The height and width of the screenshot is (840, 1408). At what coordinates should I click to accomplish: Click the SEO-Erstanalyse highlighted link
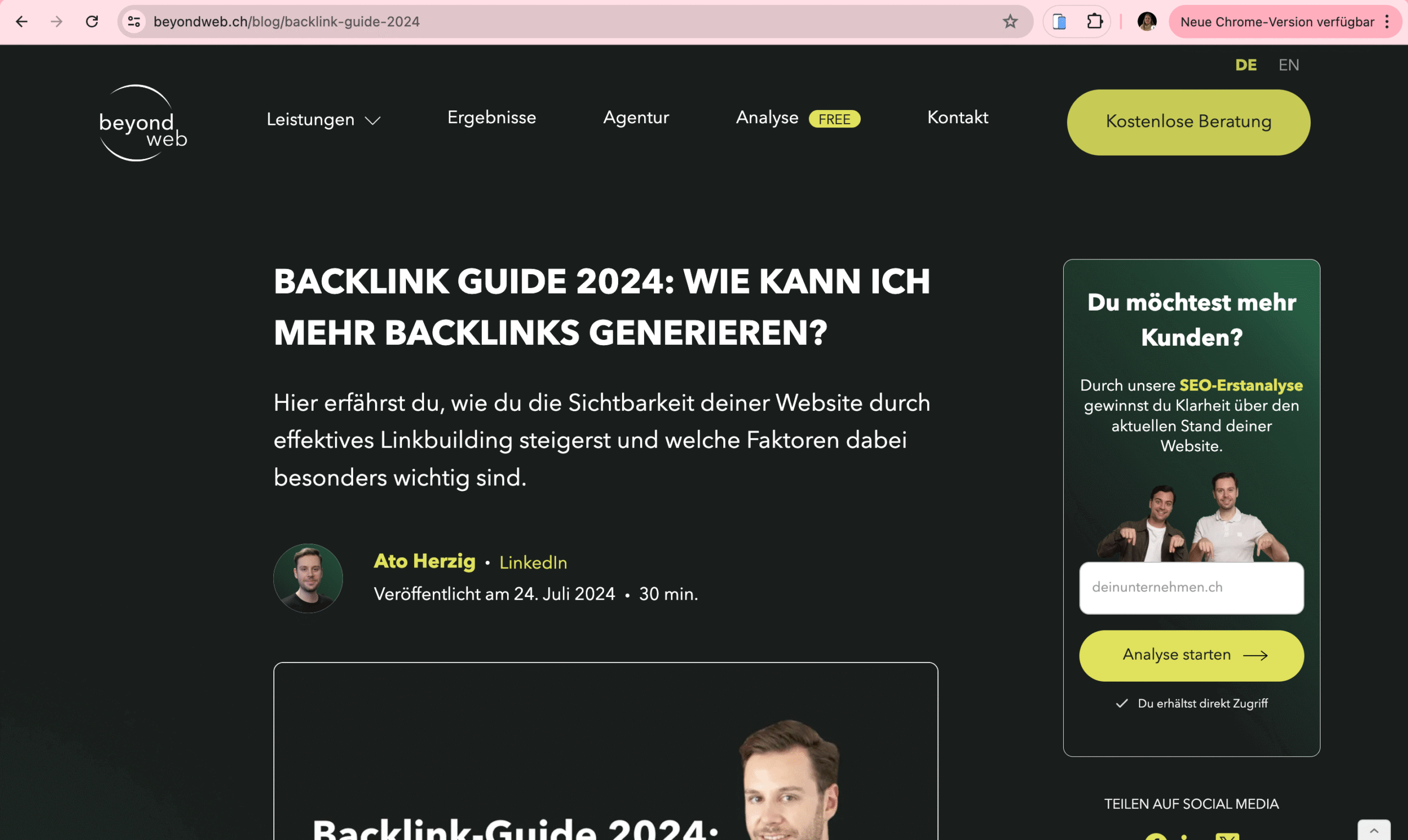(1241, 385)
